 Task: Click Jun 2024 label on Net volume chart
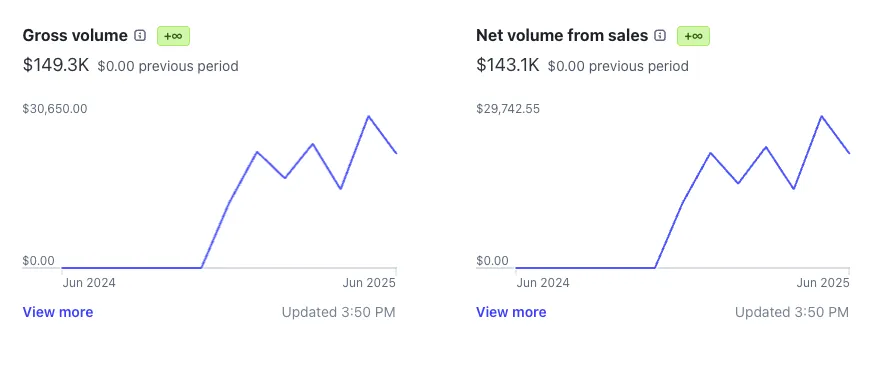(542, 283)
